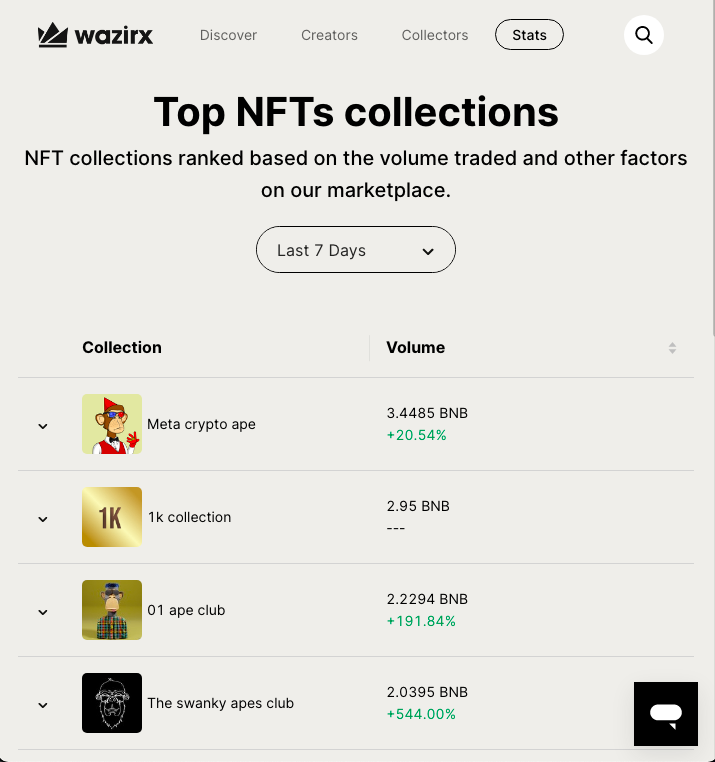
Task: Open the chat support widget
Action: coord(665,714)
